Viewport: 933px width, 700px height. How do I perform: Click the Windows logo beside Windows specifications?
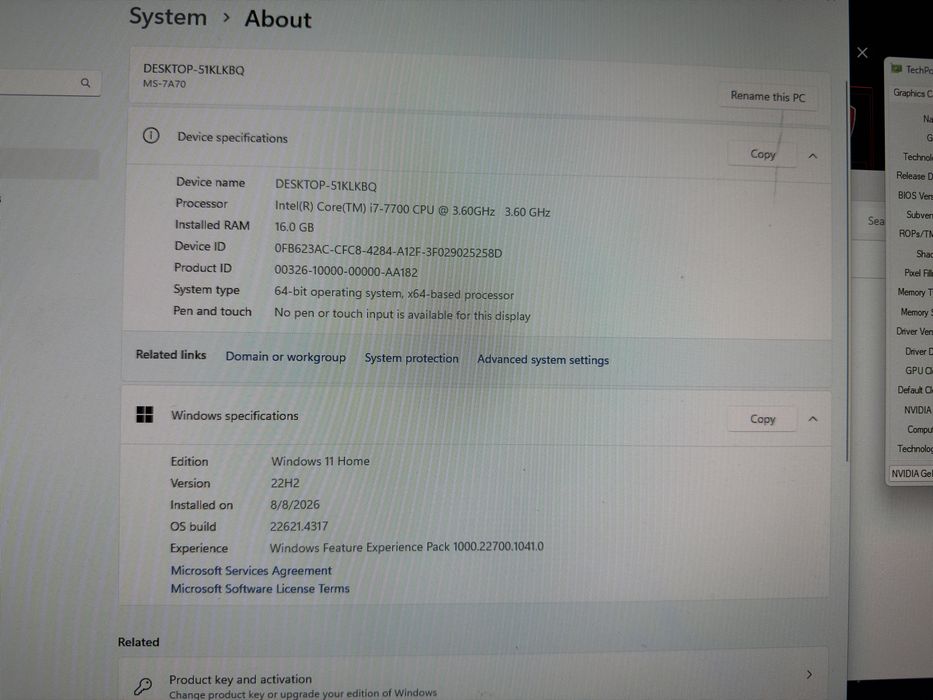click(145, 414)
